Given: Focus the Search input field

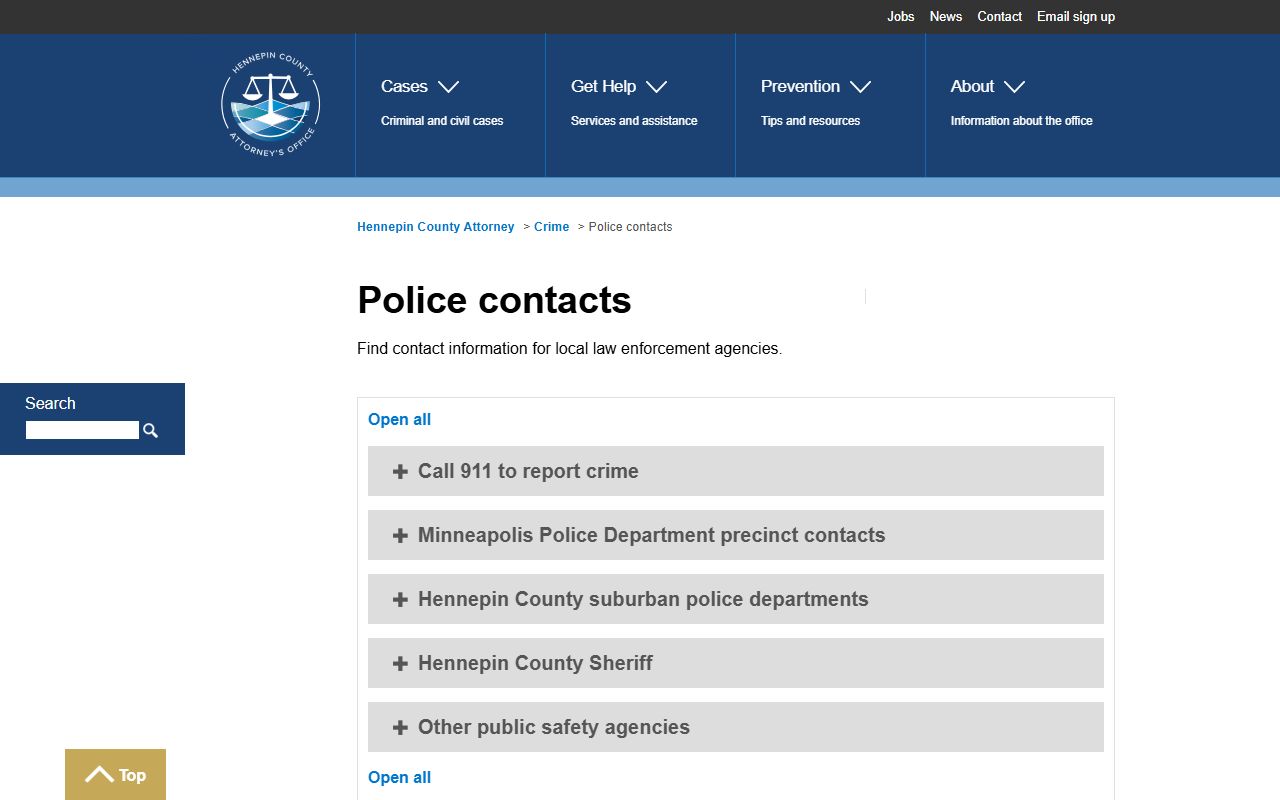Looking at the screenshot, I should (x=82, y=430).
